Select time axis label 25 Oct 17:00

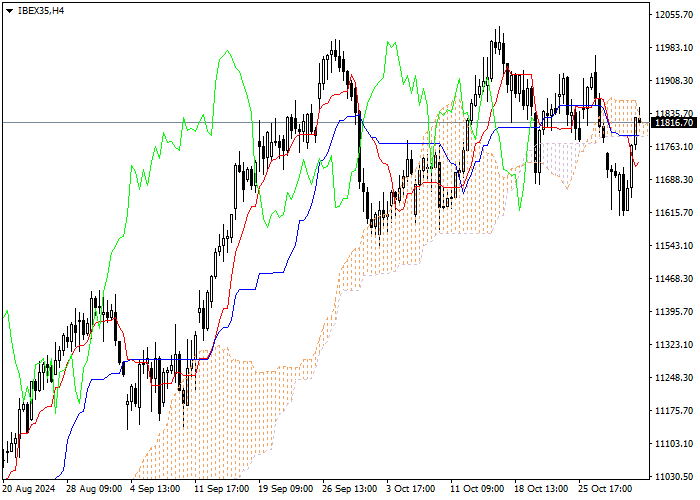click(x=606, y=489)
